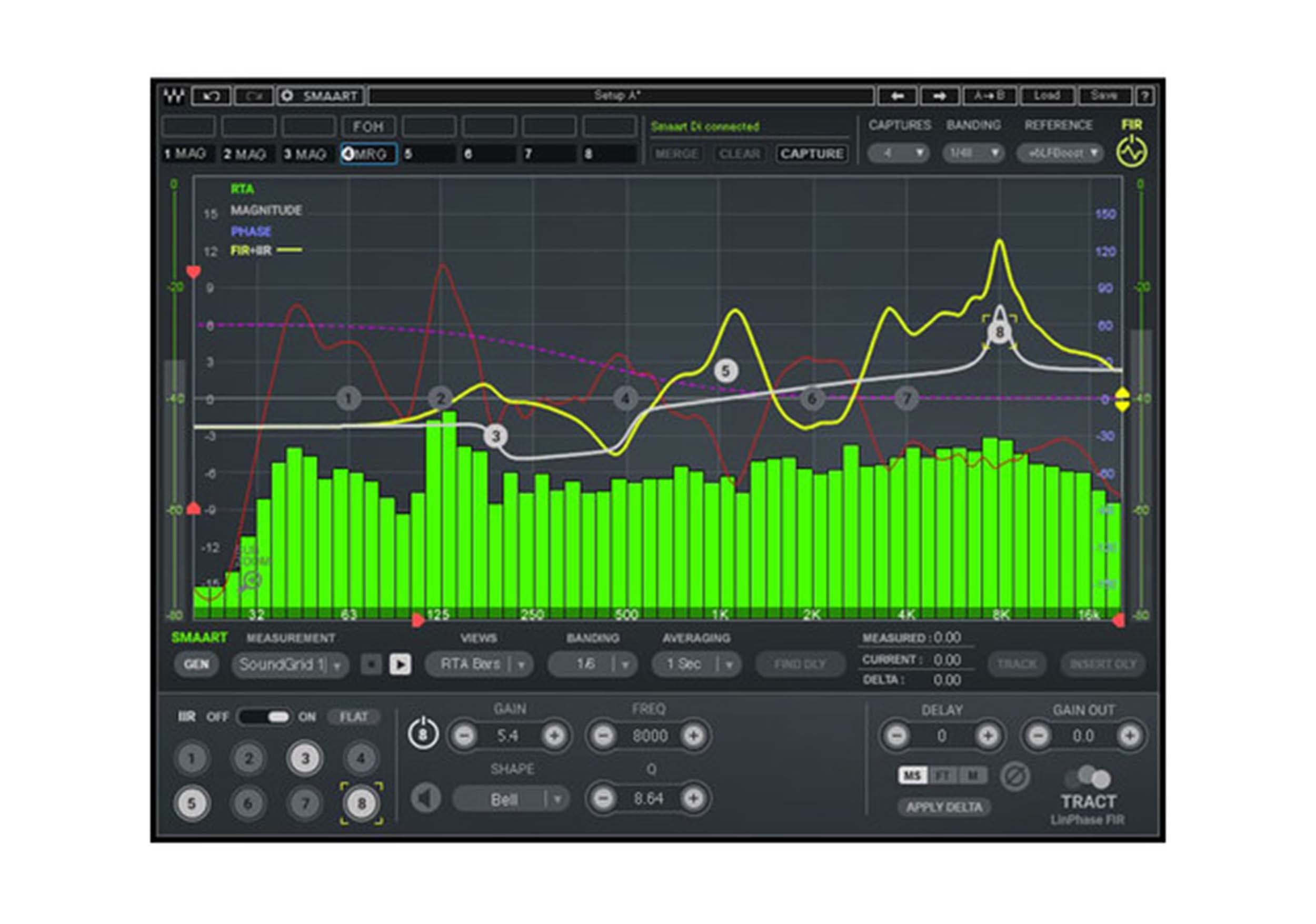The width and height of the screenshot is (1316, 924).
Task: Click the band solo speaker icon
Action: point(426,798)
